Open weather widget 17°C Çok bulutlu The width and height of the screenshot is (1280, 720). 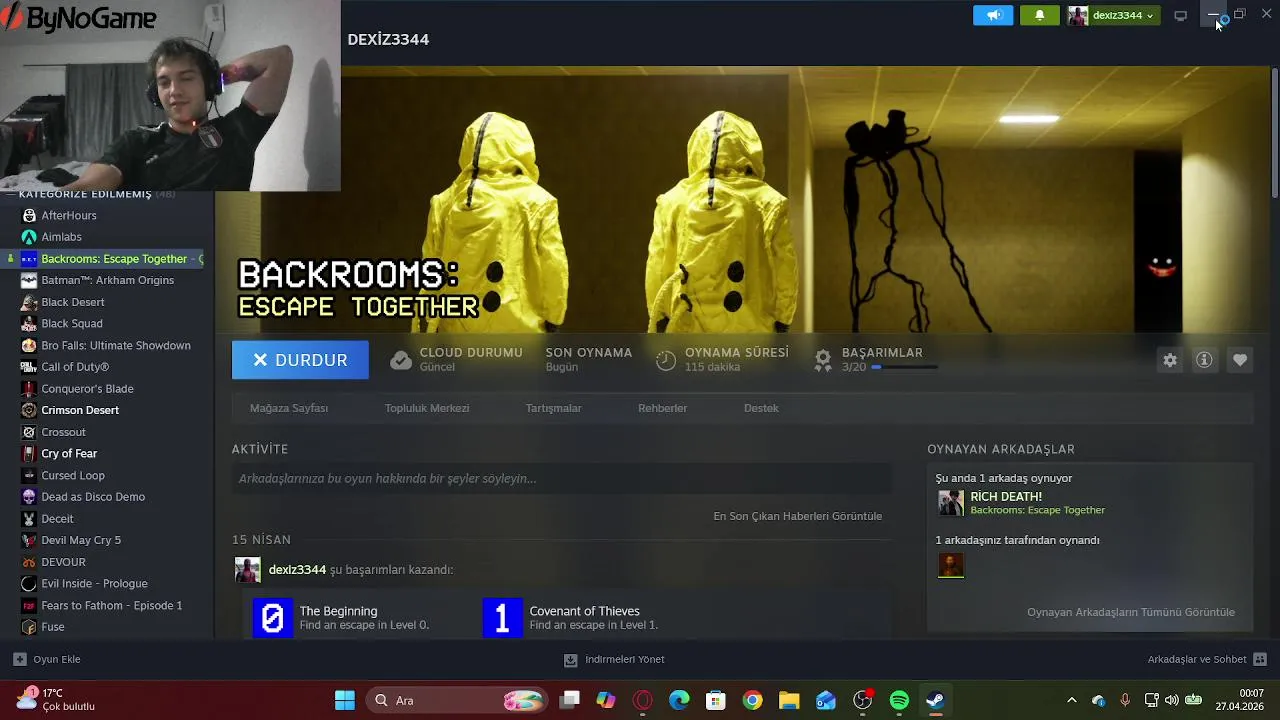56,699
